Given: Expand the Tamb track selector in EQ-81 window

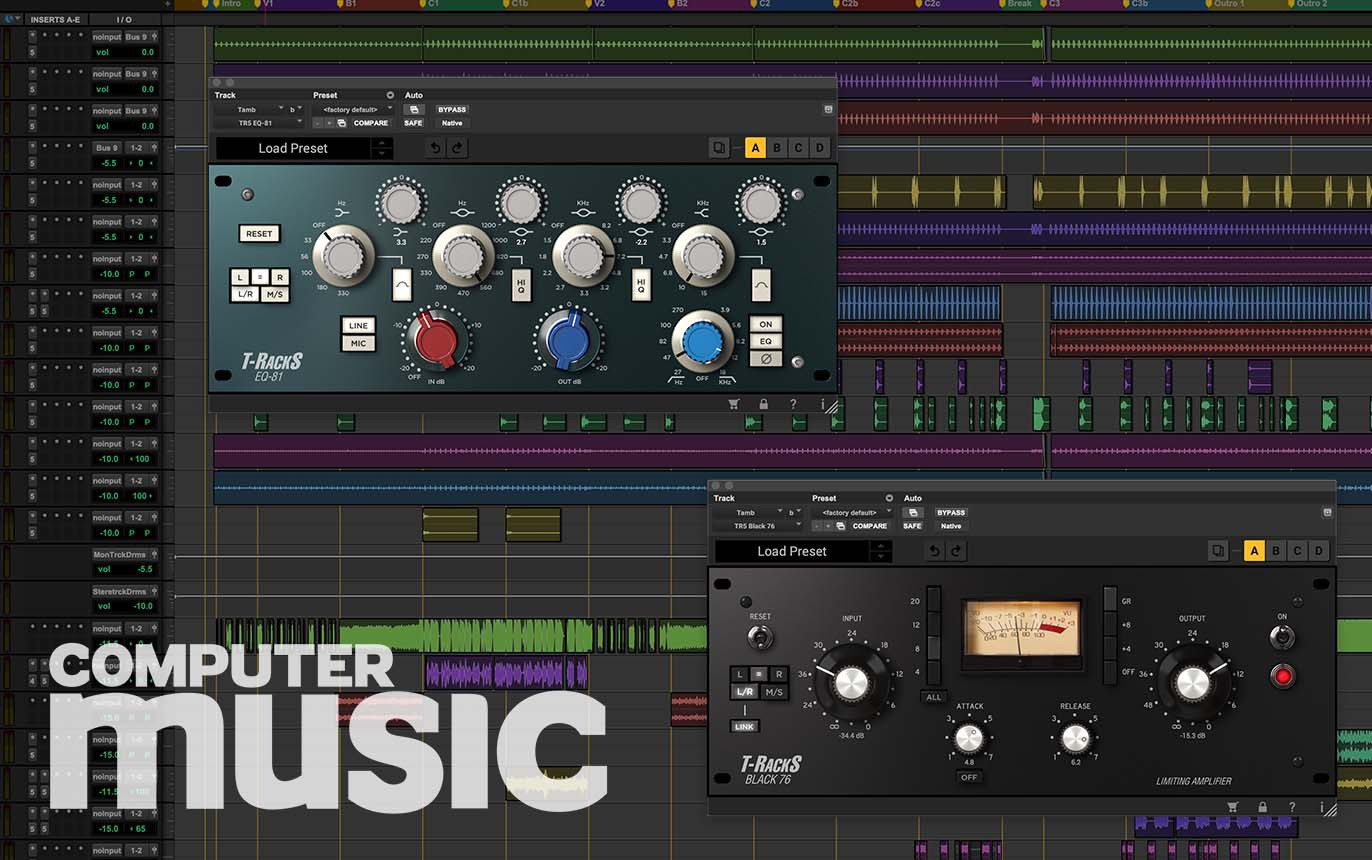Looking at the screenshot, I should pyautogui.click(x=248, y=109).
